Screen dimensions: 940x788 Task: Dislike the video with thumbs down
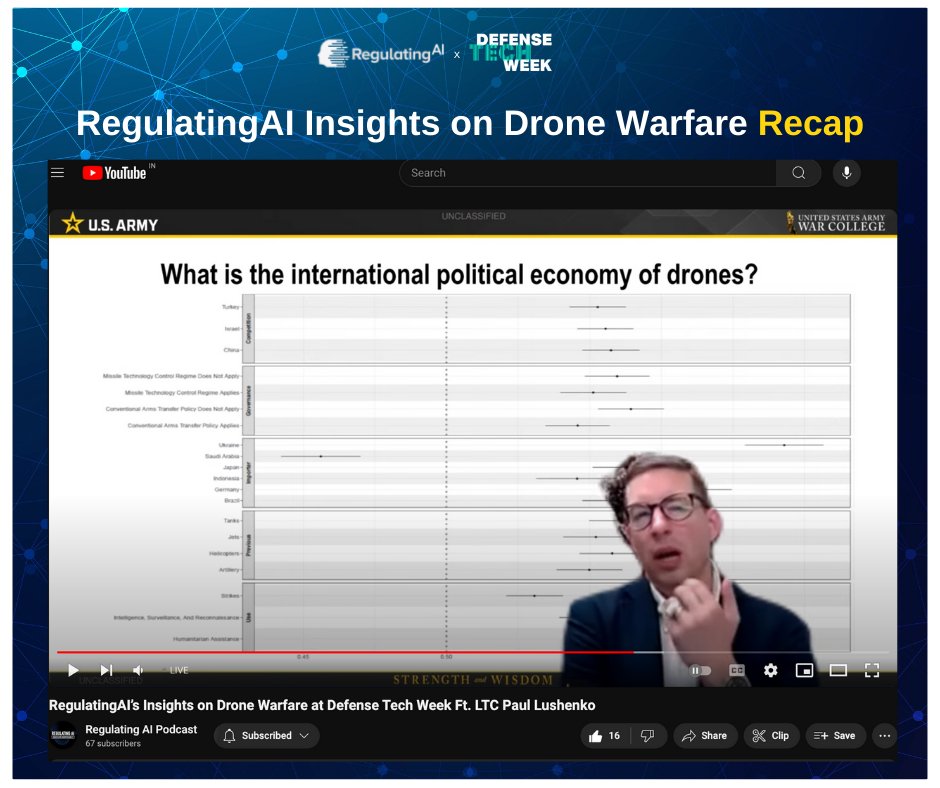(x=647, y=736)
